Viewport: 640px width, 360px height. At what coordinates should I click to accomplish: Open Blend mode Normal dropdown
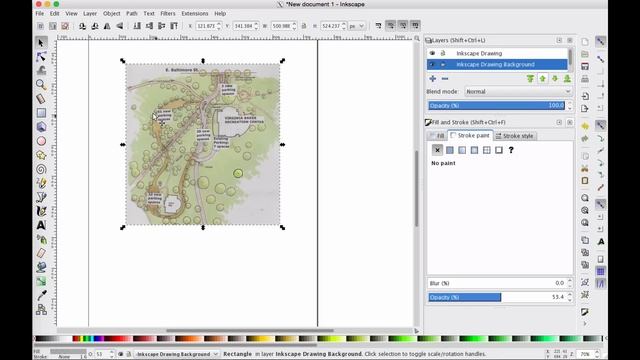tap(518, 91)
